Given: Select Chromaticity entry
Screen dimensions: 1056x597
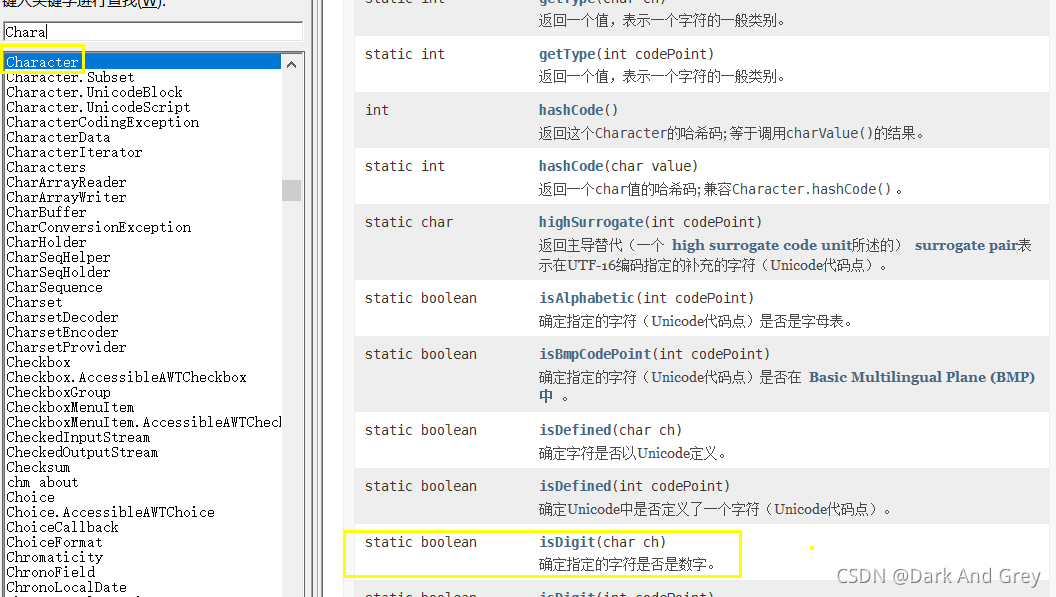Looking at the screenshot, I should point(54,557).
